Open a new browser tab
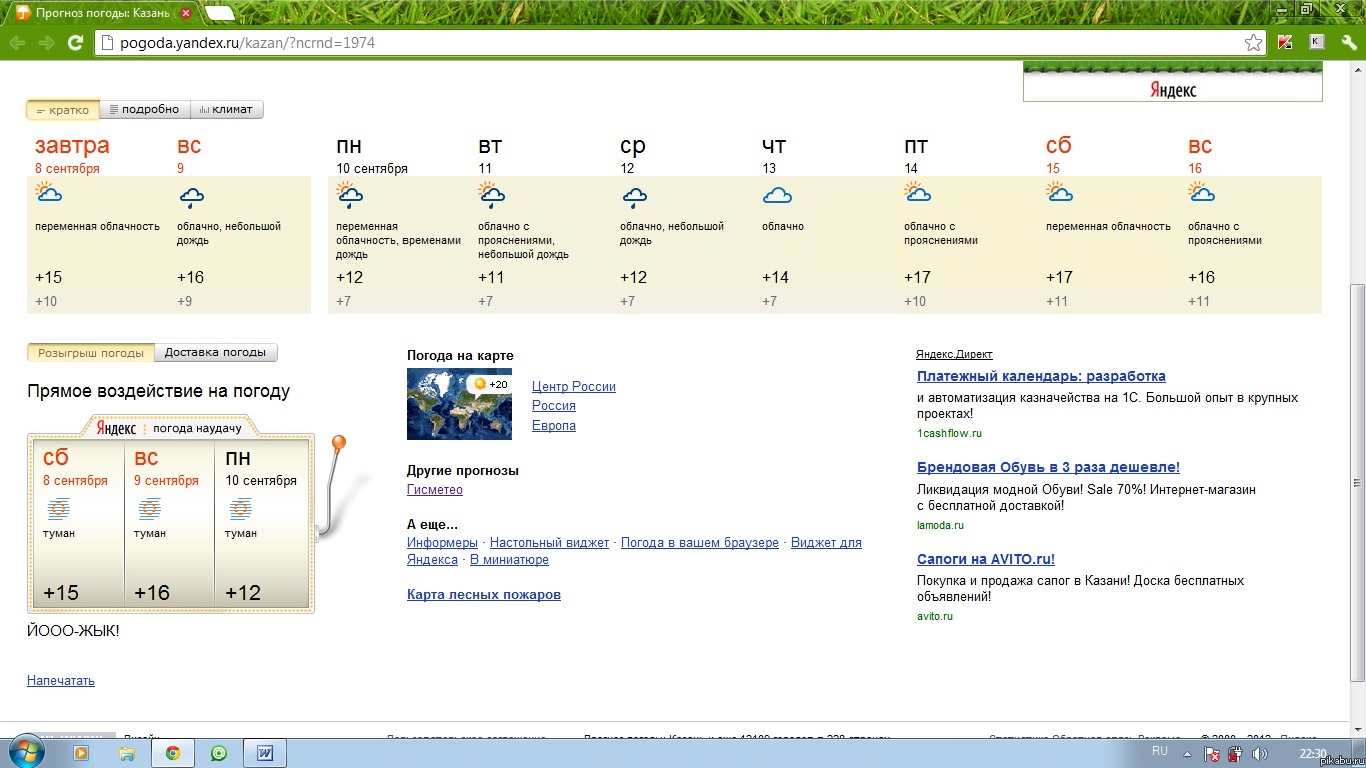 [x=220, y=13]
